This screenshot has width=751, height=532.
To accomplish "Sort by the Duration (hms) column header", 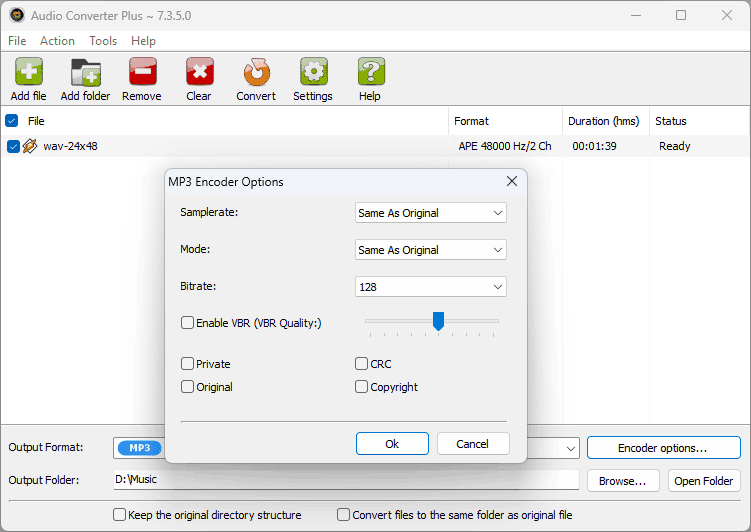I will click(605, 121).
